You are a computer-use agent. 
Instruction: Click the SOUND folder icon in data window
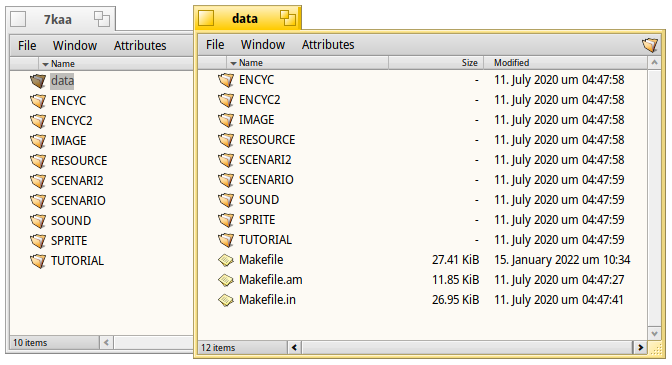226,200
